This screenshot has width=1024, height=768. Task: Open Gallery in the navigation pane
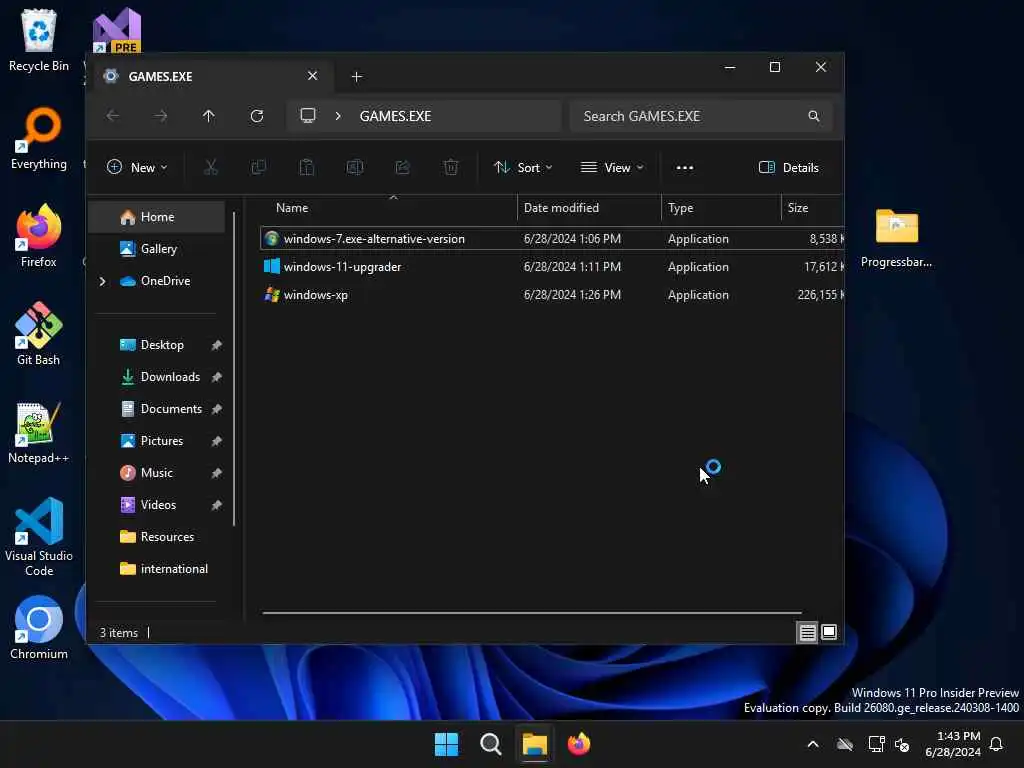tap(157, 249)
